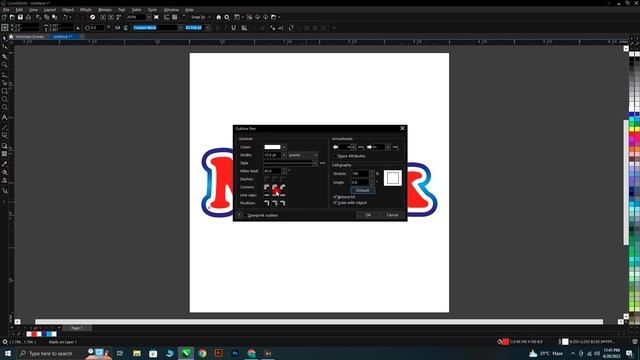Click the Miter limit input field

pos(272,171)
